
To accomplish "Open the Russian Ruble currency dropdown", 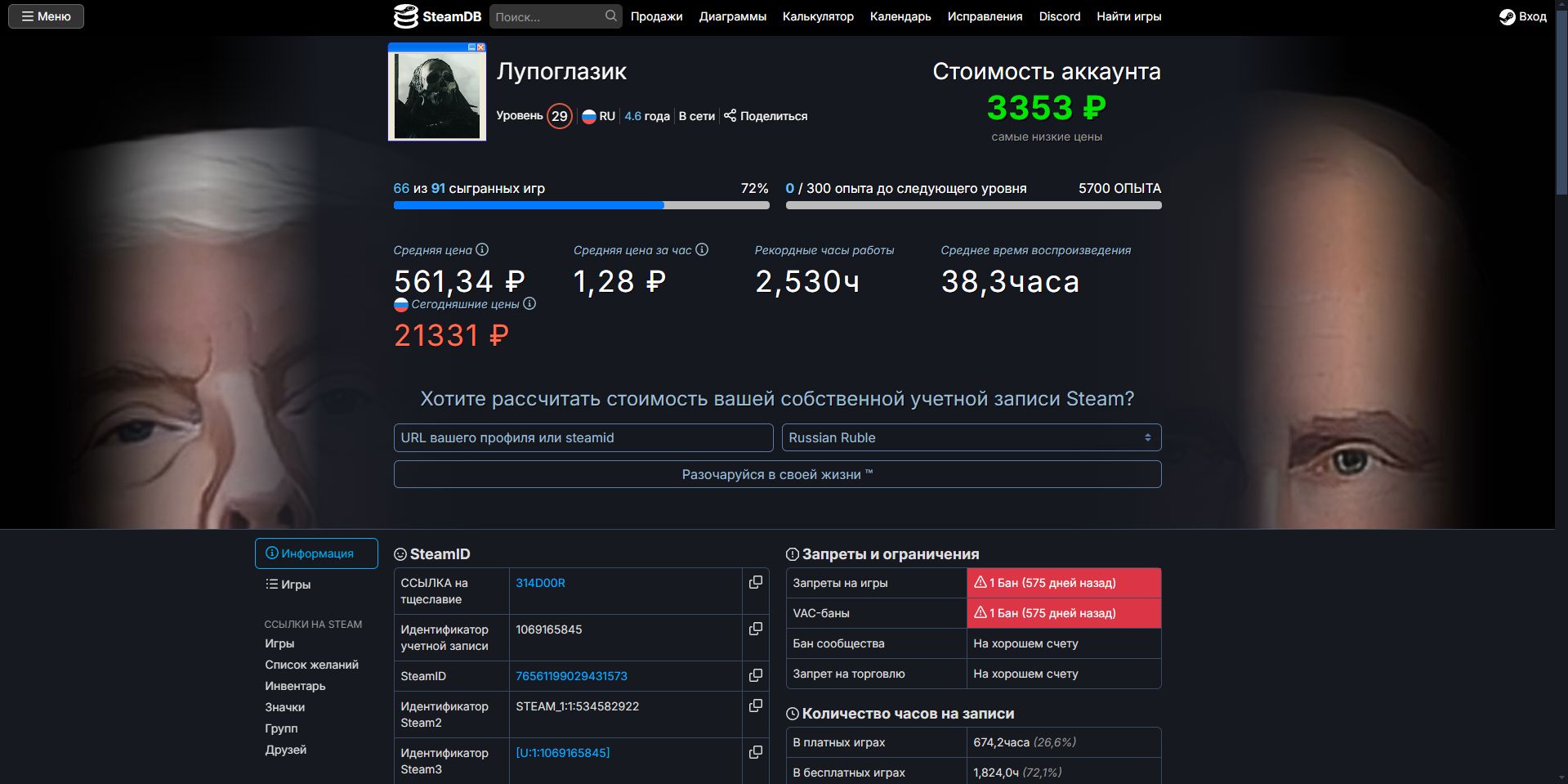I will click(972, 437).
